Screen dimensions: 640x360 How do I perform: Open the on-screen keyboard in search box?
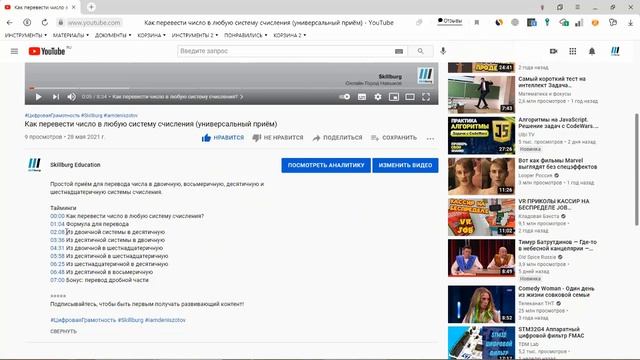399,51
